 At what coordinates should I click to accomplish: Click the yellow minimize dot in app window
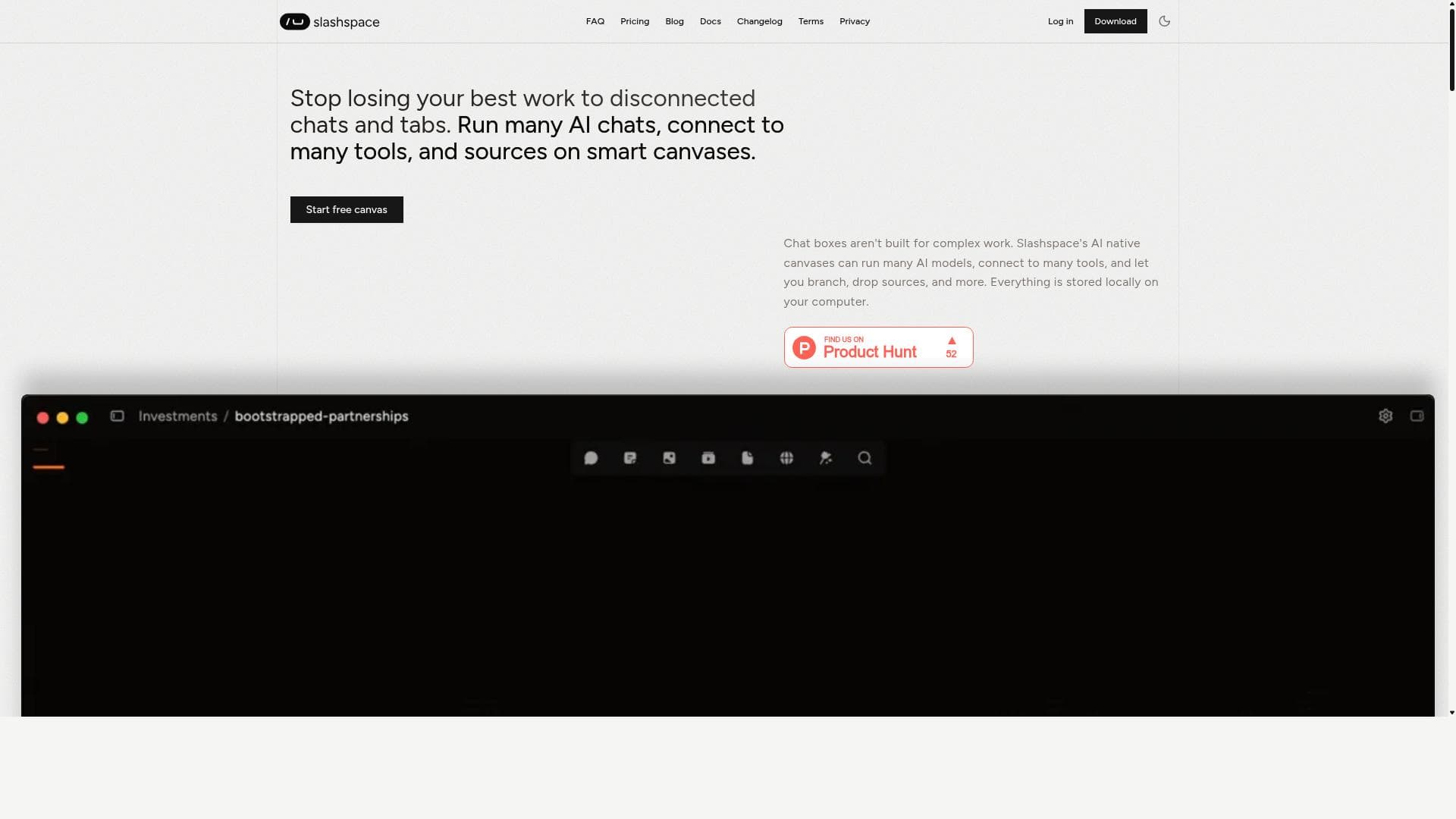pyautogui.click(x=63, y=418)
